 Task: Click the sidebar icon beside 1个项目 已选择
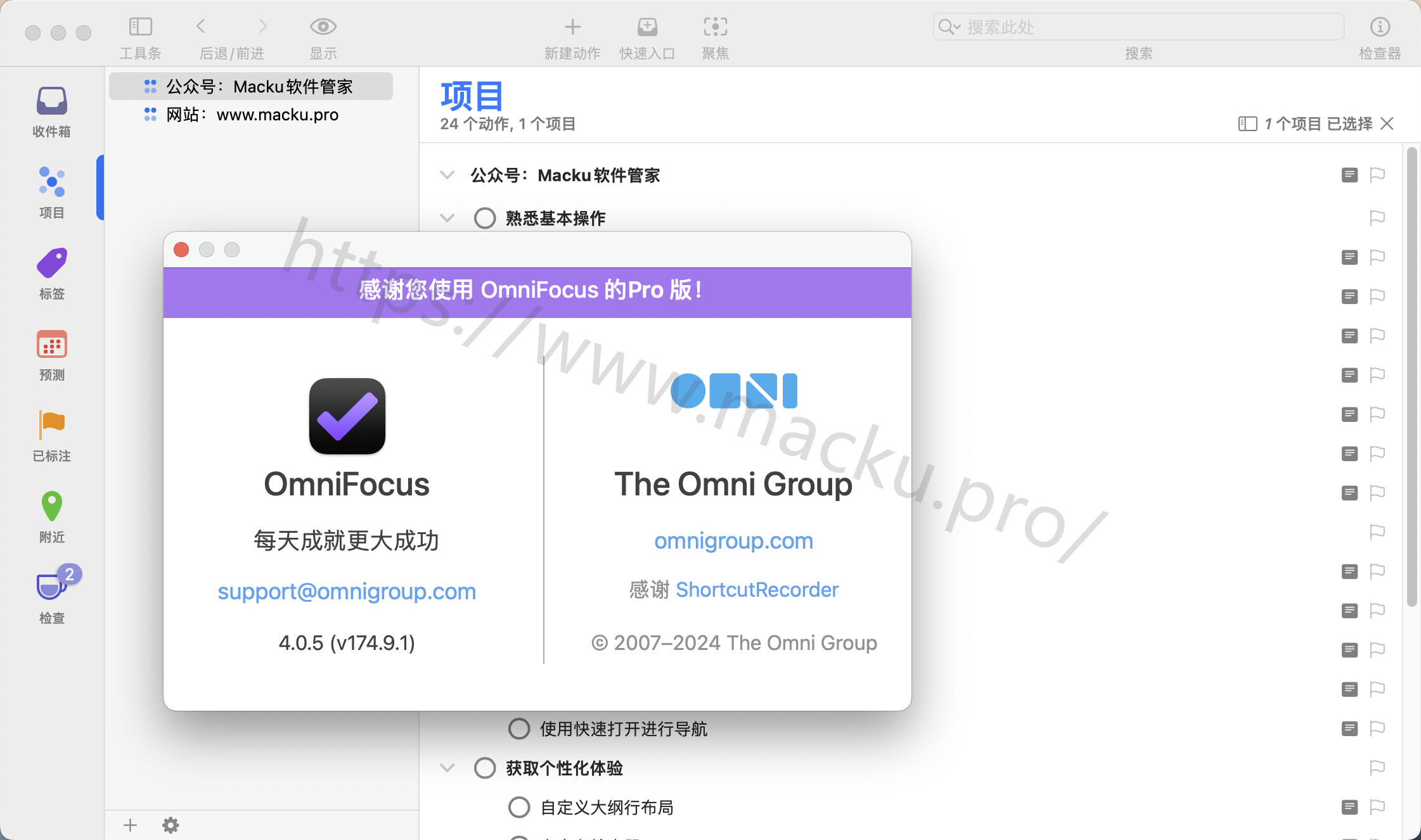coord(1247,124)
